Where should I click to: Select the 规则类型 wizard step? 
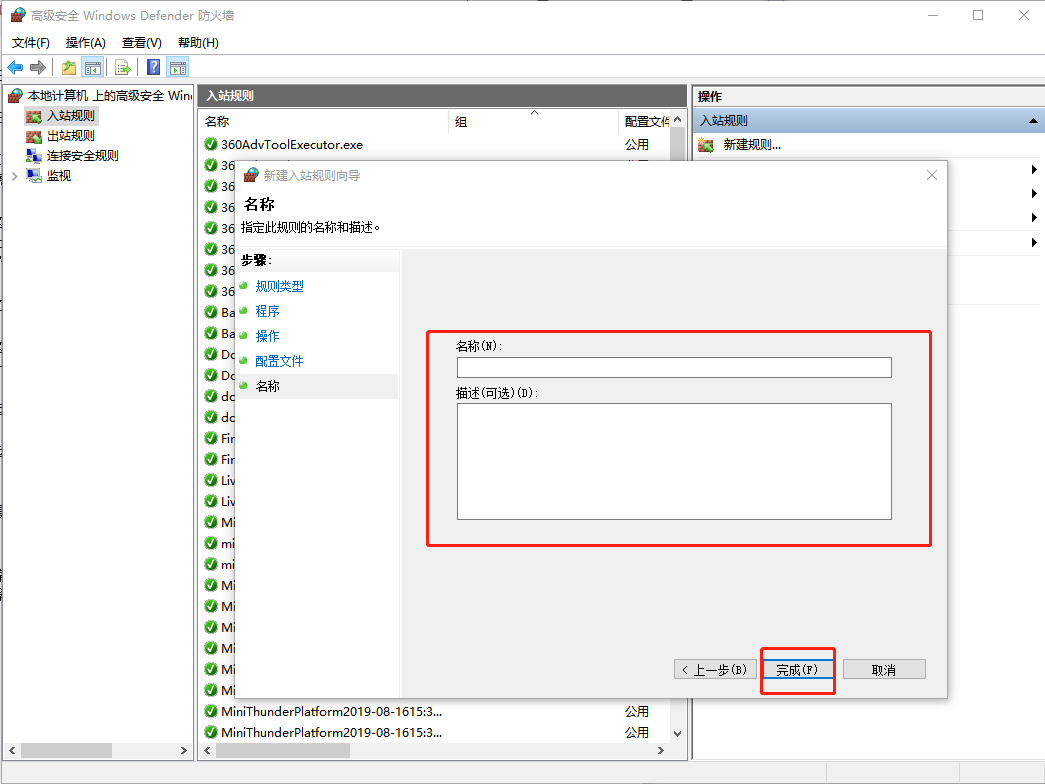point(279,285)
